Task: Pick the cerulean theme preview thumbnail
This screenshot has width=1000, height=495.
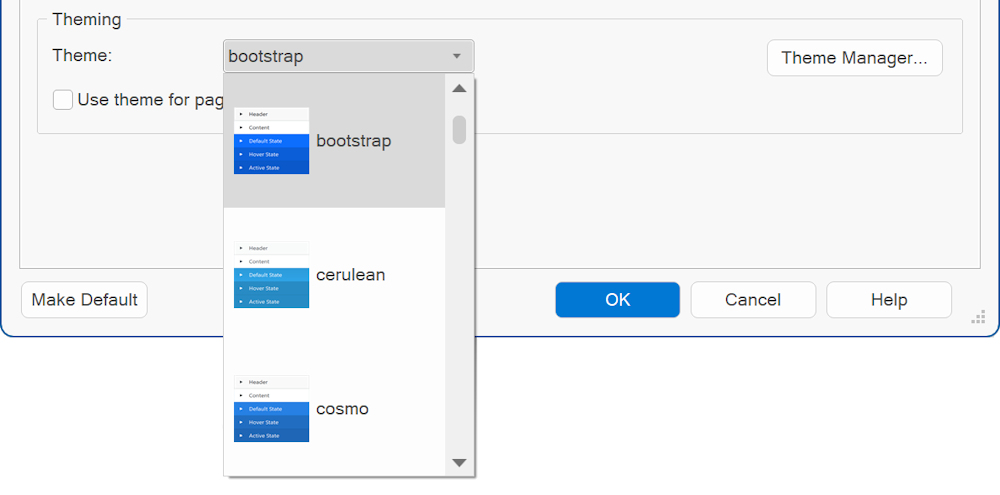Action: 271,275
